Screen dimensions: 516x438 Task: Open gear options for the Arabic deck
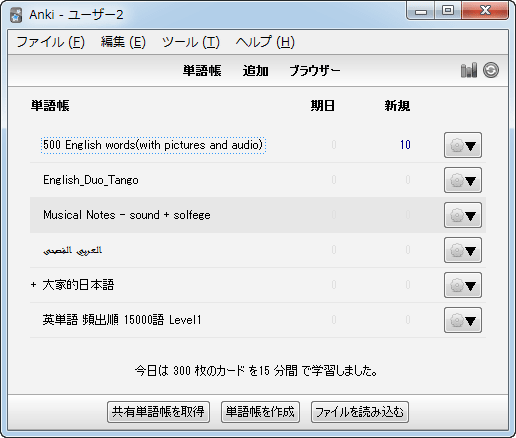(463, 250)
